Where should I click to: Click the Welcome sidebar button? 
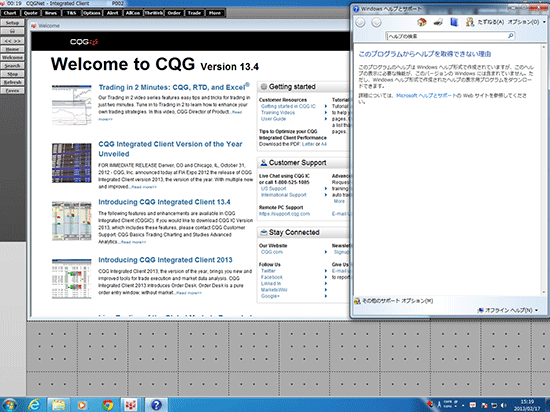coord(12,58)
